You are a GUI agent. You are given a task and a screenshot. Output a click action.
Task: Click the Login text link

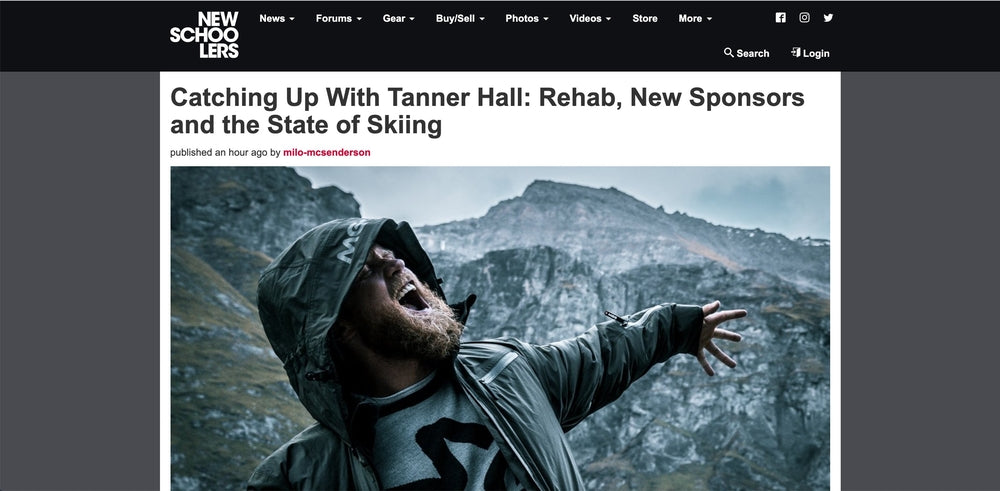point(816,54)
